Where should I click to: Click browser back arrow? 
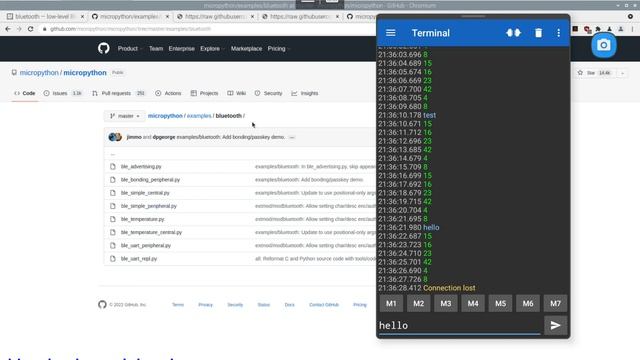(x=8, y=29)
